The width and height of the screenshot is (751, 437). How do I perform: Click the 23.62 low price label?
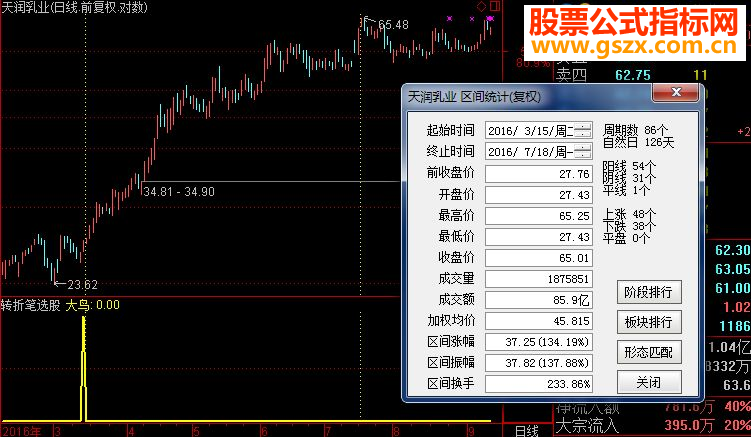[82, 285]
